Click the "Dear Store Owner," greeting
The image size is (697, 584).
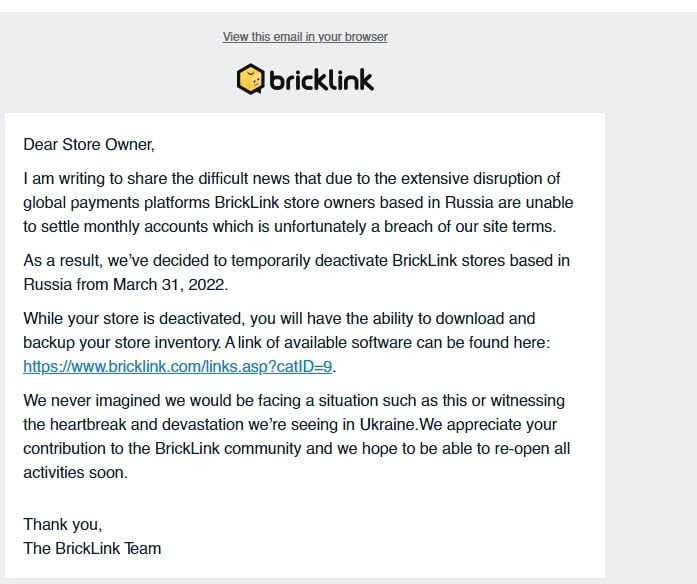coord(89,145)
